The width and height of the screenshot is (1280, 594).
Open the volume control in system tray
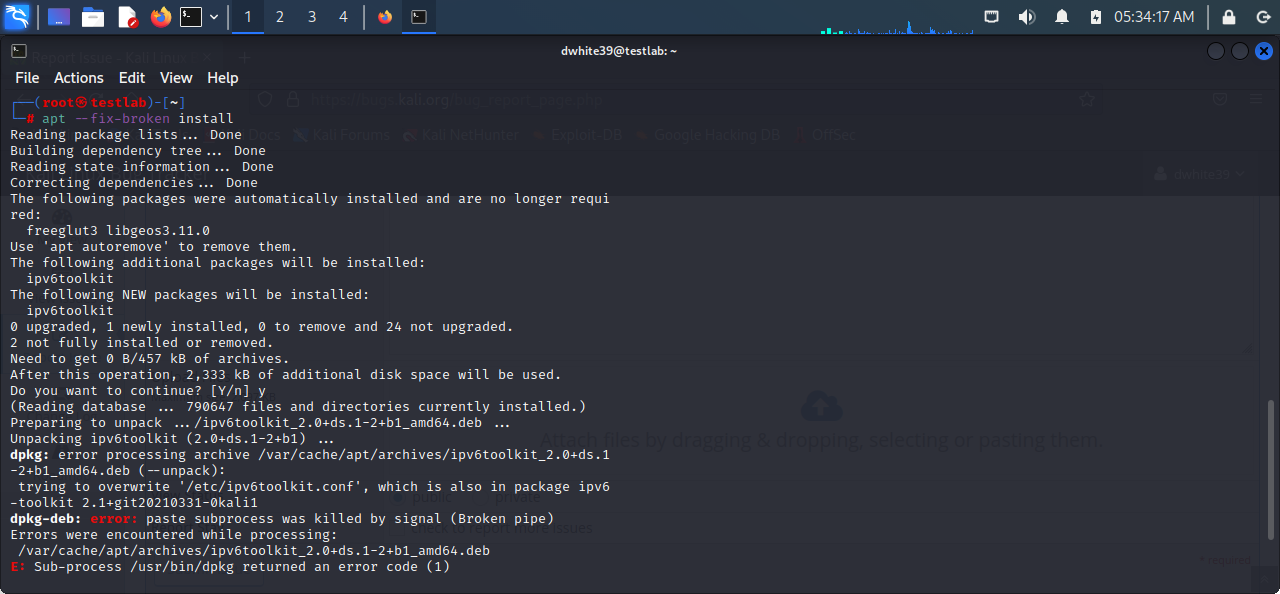click(1026, 17)
